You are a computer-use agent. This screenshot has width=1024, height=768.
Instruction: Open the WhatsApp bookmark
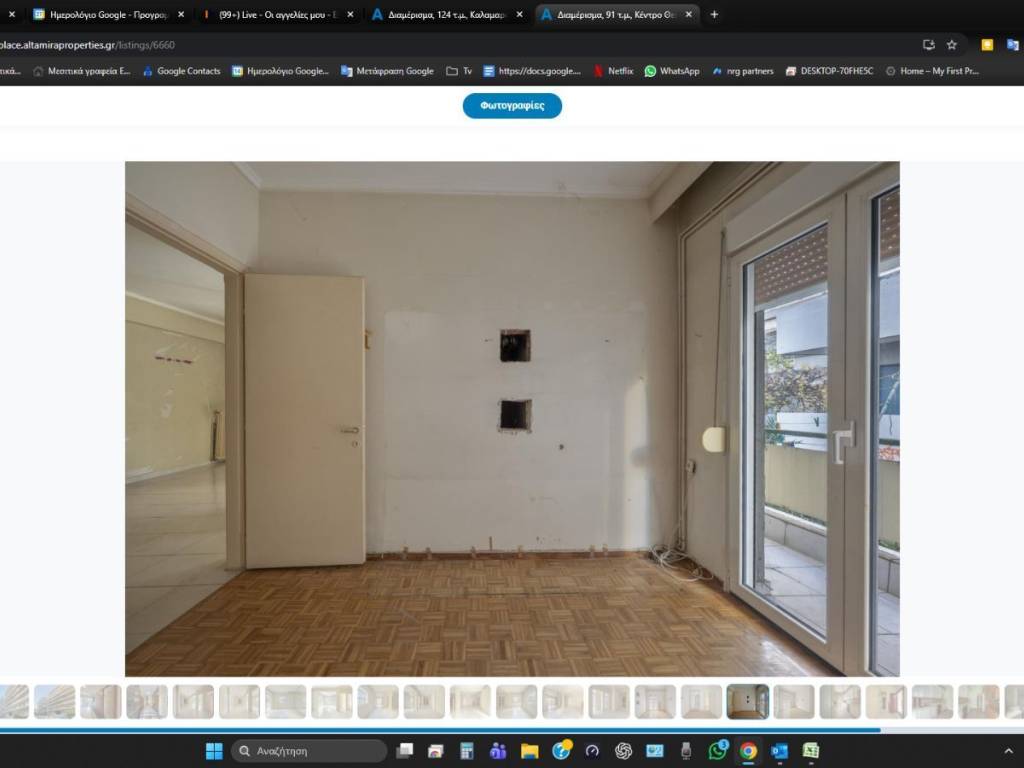671,71
